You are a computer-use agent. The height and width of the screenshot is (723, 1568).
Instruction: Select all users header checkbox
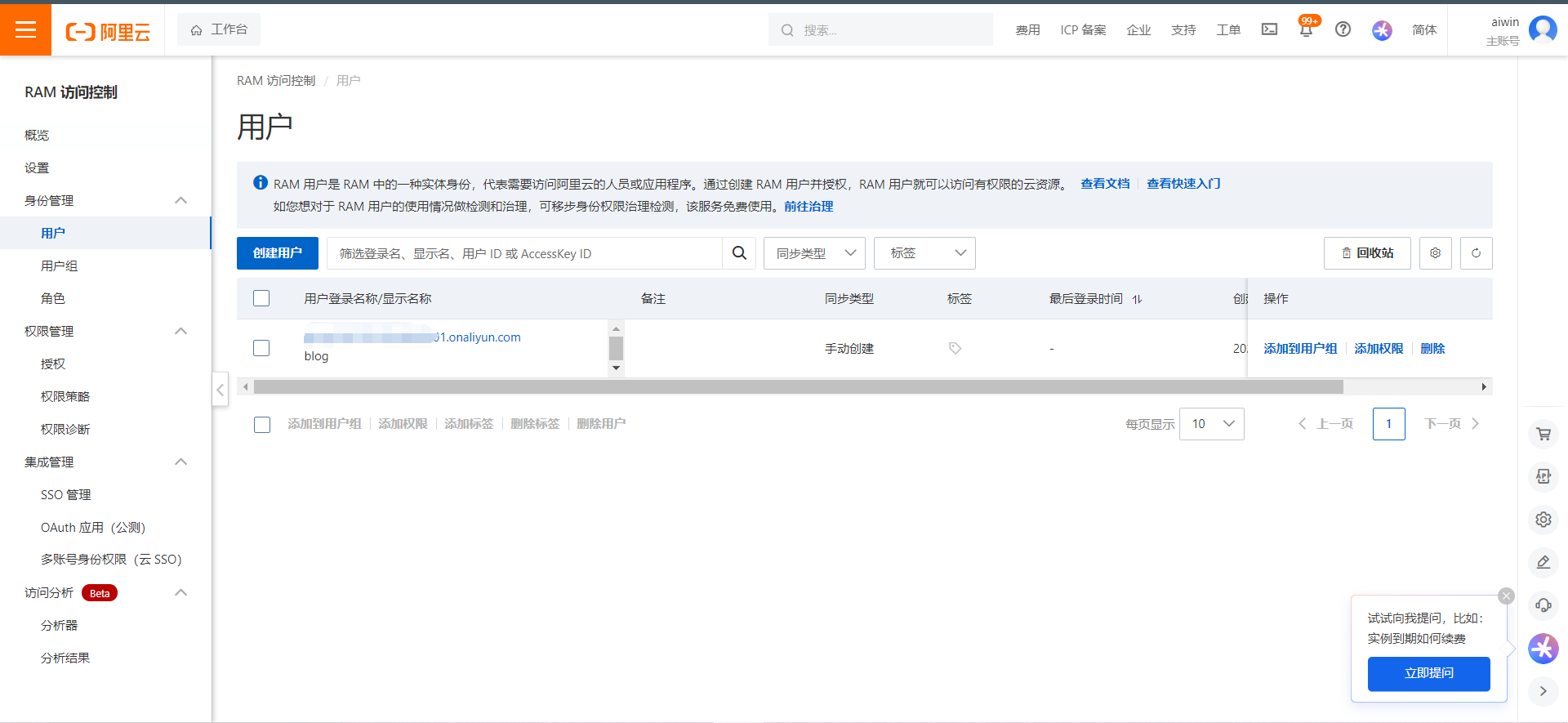(261, 298)
